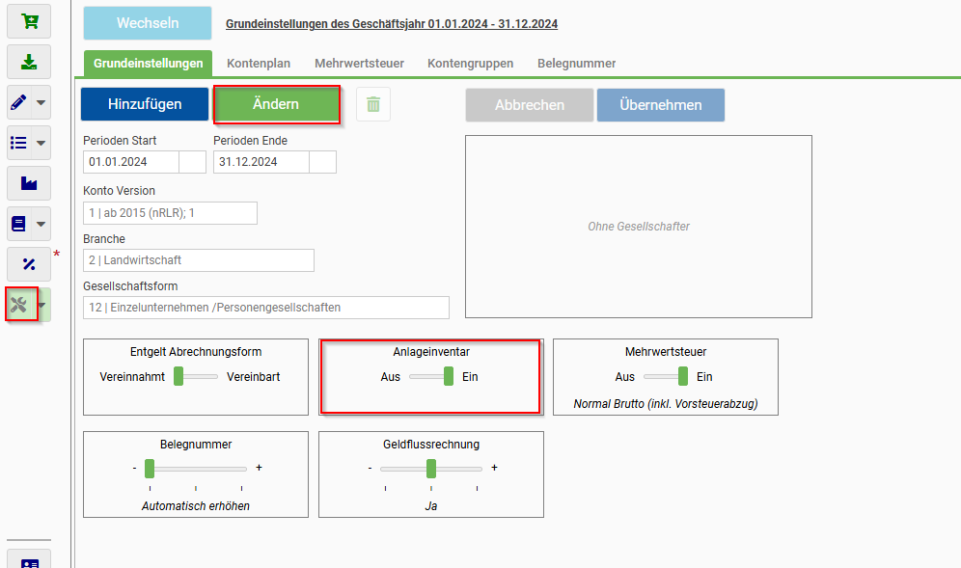The height and width of the screenshot is (568, 961).
Task: Open the Konto Version dropdown
Action: click(x=170, y=213)
